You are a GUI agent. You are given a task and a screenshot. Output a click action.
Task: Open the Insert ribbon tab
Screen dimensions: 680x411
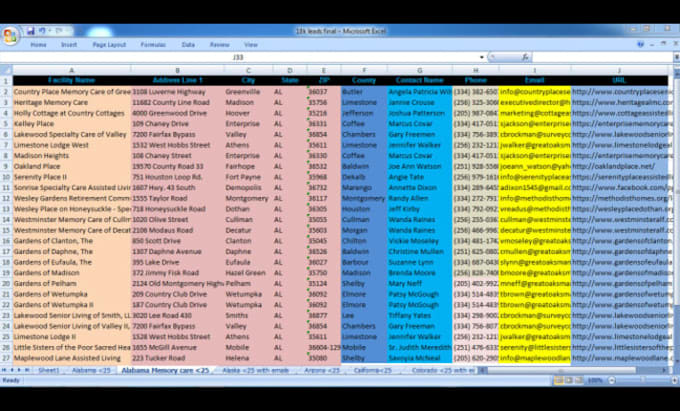[69, 45]
